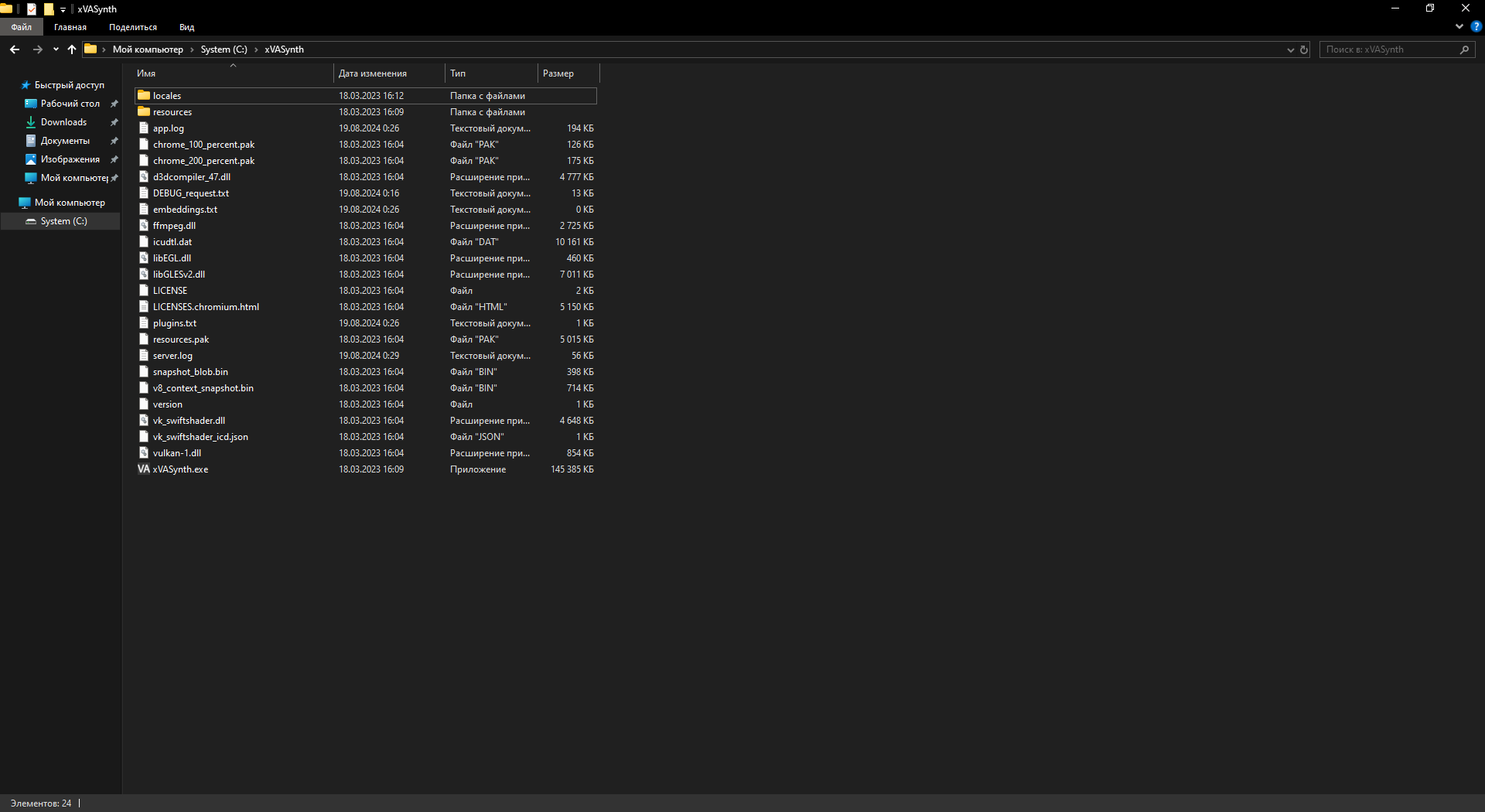Open the Файл menu tab
Viewport: 1485px width, 812px height.
tap(22, 27)
